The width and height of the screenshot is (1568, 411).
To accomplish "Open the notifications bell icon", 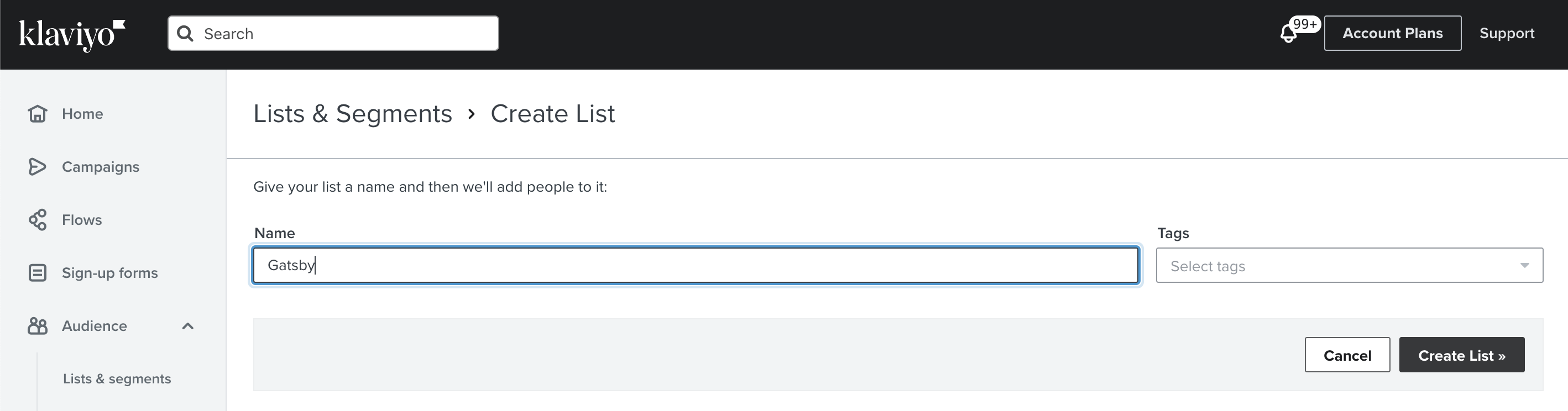I will [1288, 34].
